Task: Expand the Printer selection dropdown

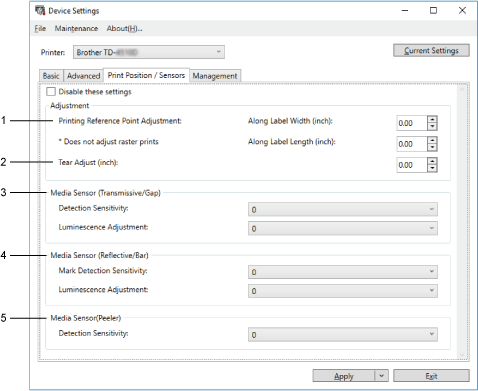Action: tap(149, 52)
